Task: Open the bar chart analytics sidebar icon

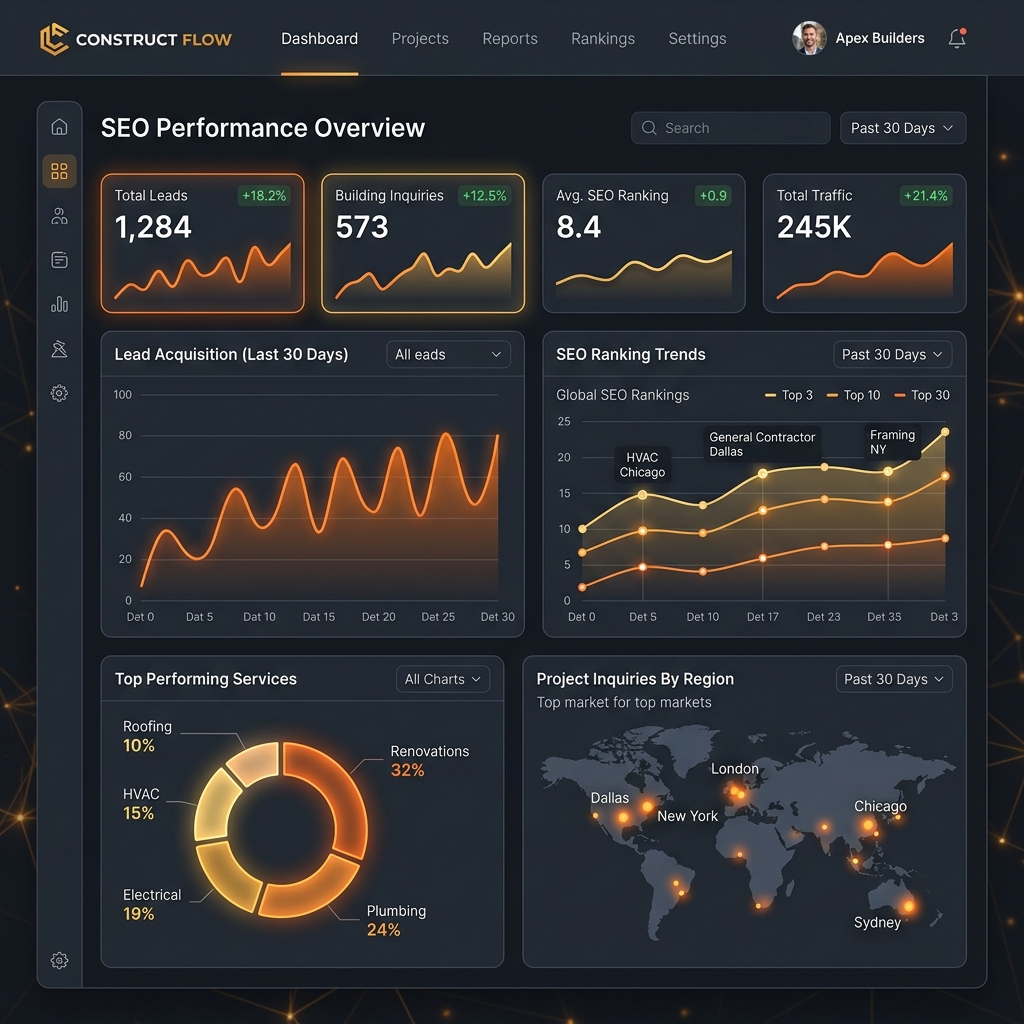Action: point(59,304)
